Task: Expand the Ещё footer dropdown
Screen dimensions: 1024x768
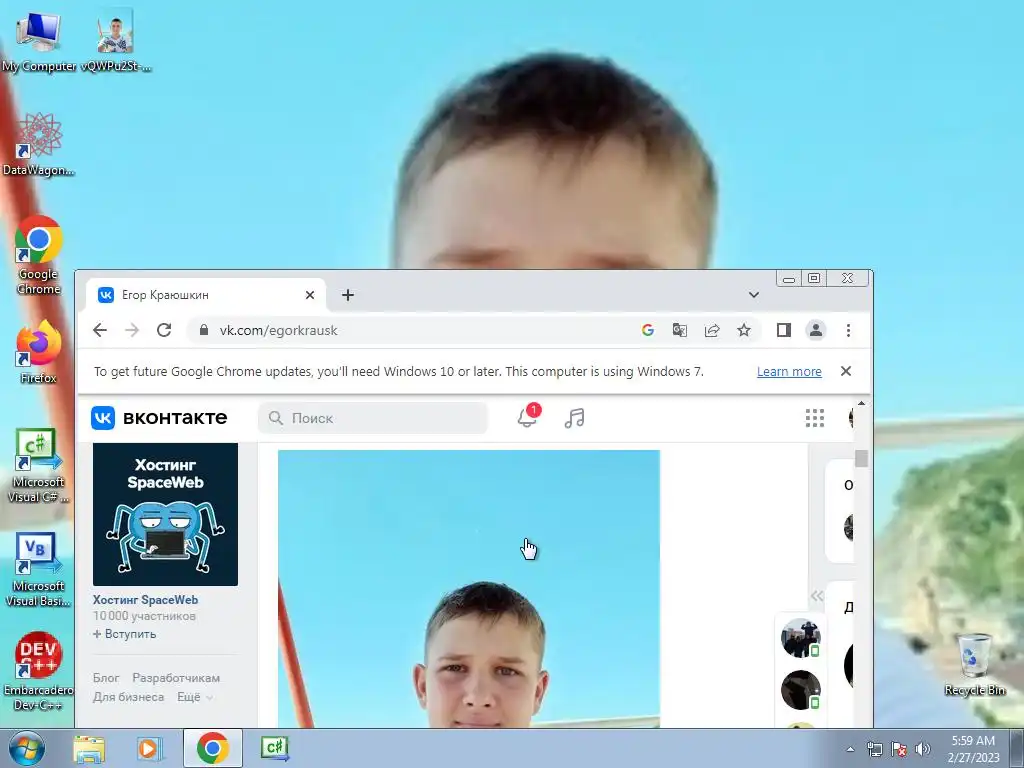Action: click(x=195, y=697)
